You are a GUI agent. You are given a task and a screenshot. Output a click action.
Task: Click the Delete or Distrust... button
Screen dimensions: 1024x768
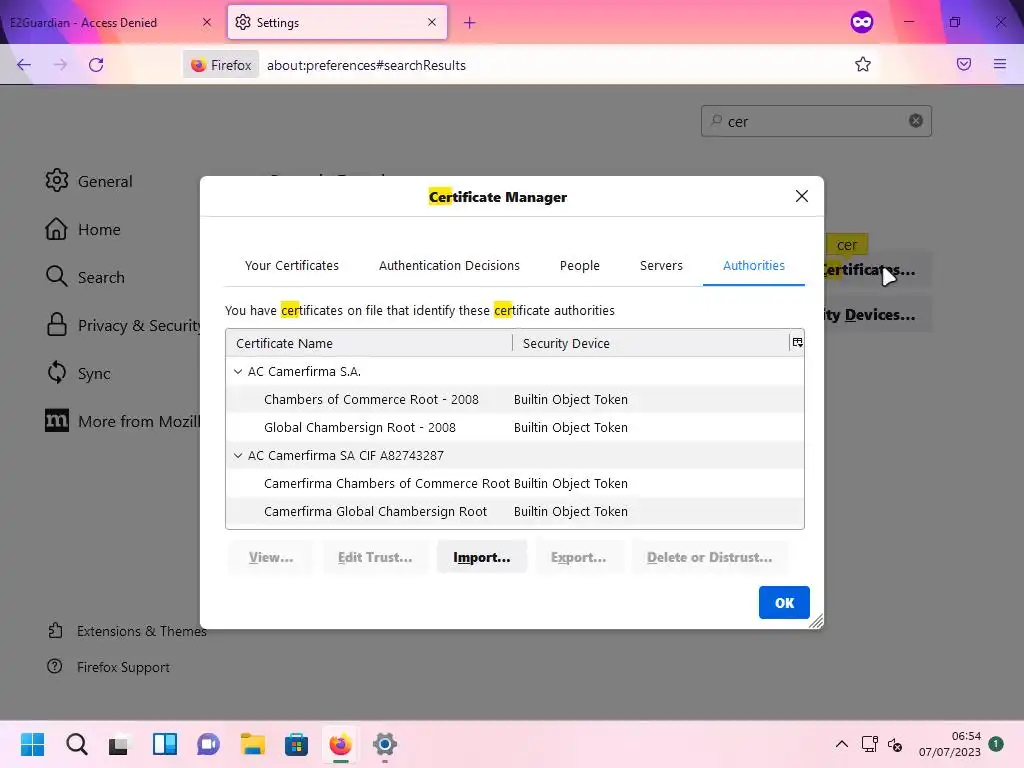tap(709, 557)
